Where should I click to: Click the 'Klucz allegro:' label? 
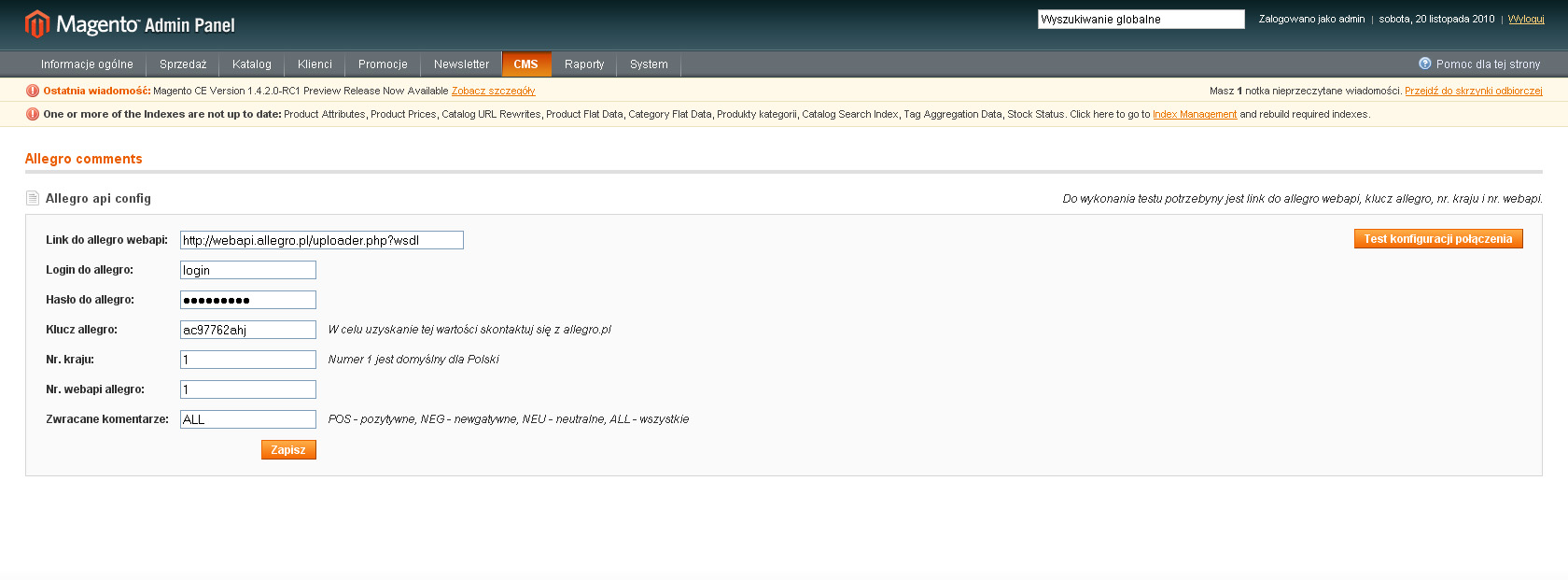[x=81, y=330]
